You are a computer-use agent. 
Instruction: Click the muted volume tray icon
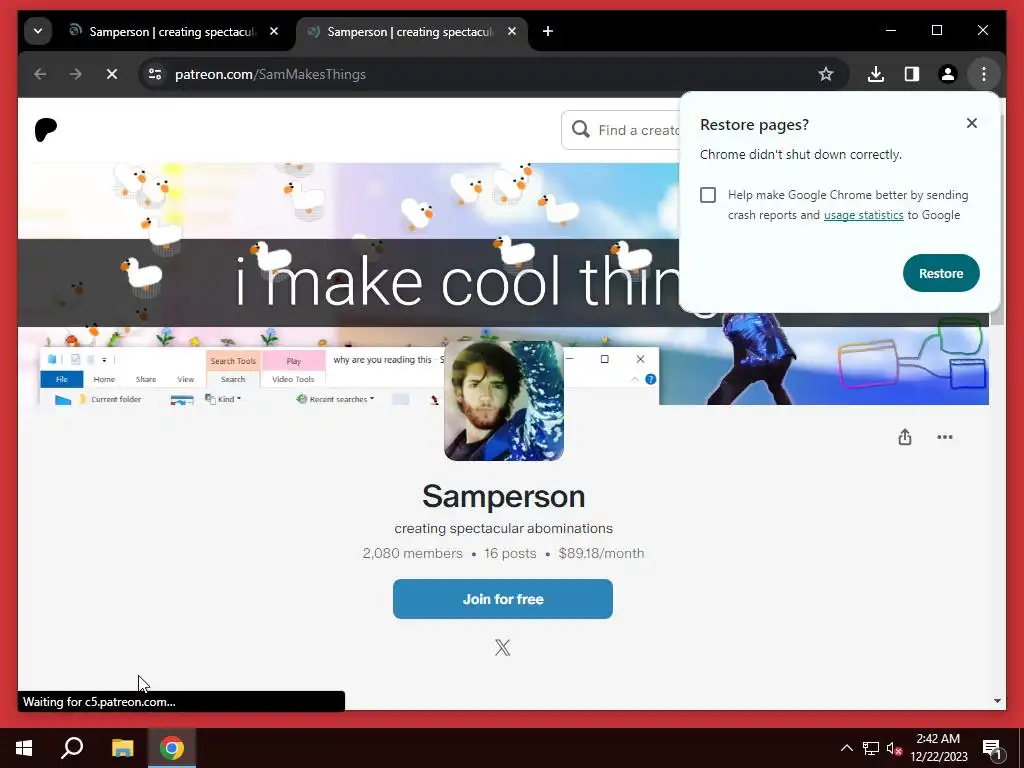point(894,748)
